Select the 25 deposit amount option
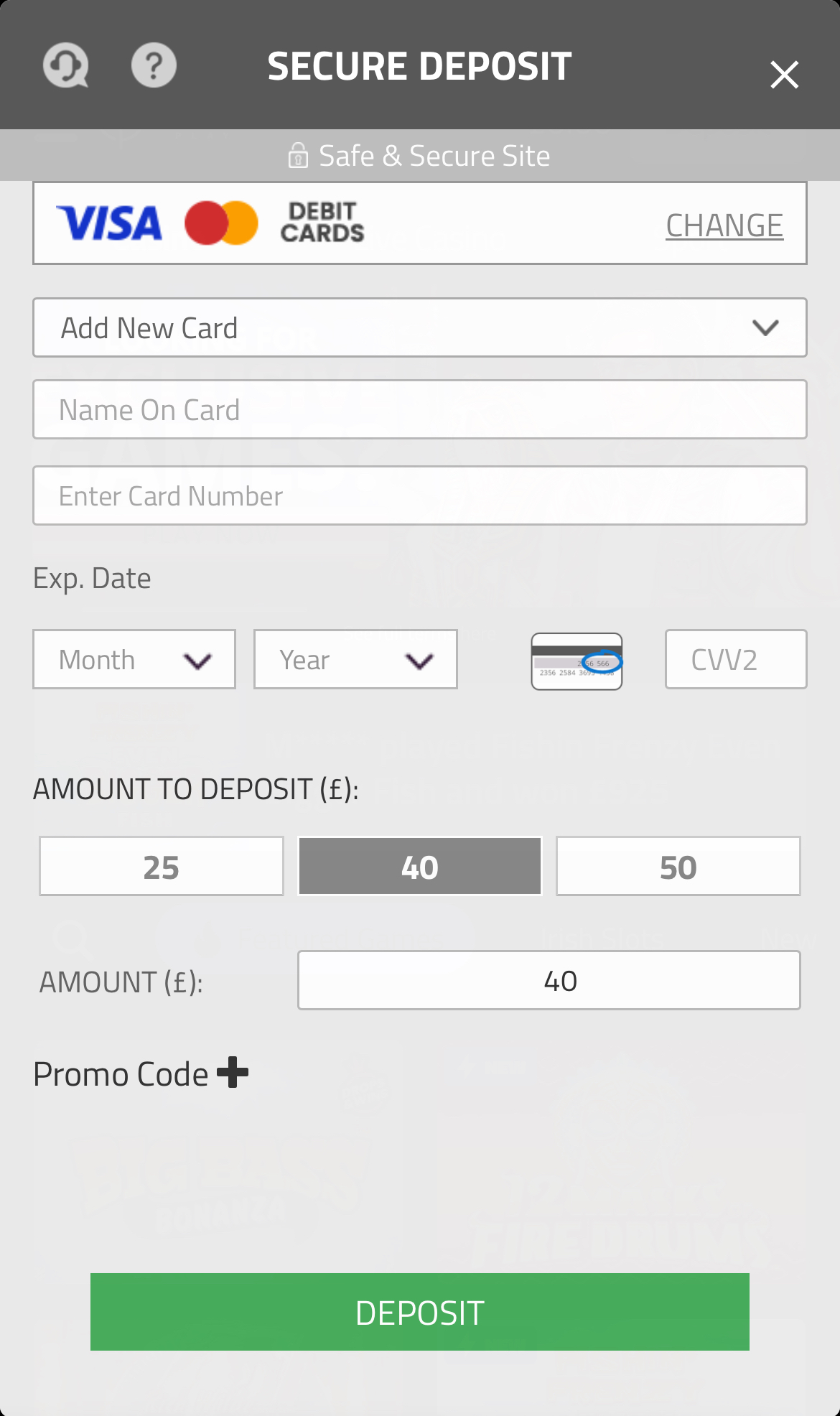Image resolution: width=840 pixels, height=1416 pixels. (x=161, y=866)
